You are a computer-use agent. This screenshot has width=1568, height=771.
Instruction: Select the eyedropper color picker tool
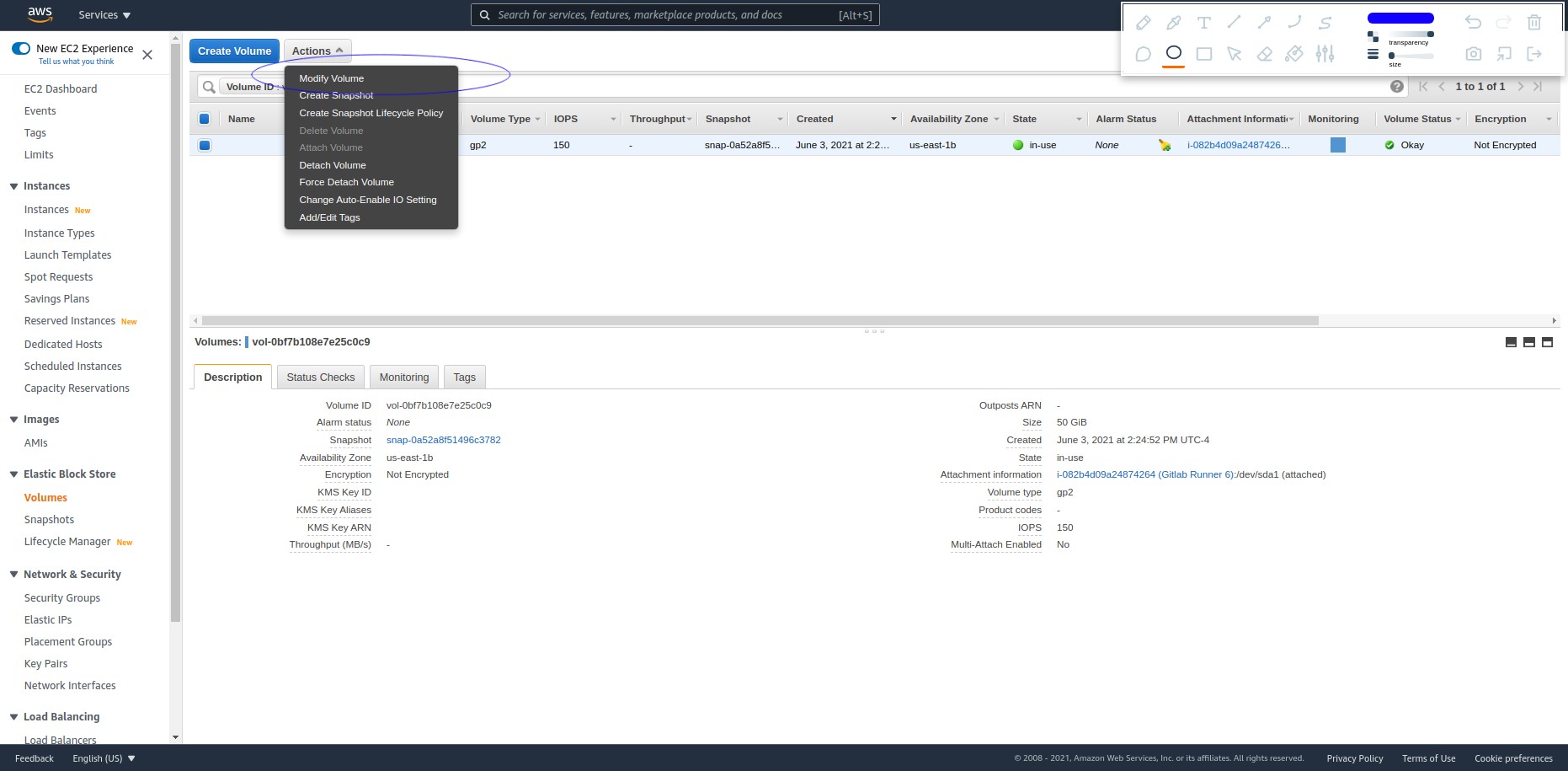[x=1173, y=23]
